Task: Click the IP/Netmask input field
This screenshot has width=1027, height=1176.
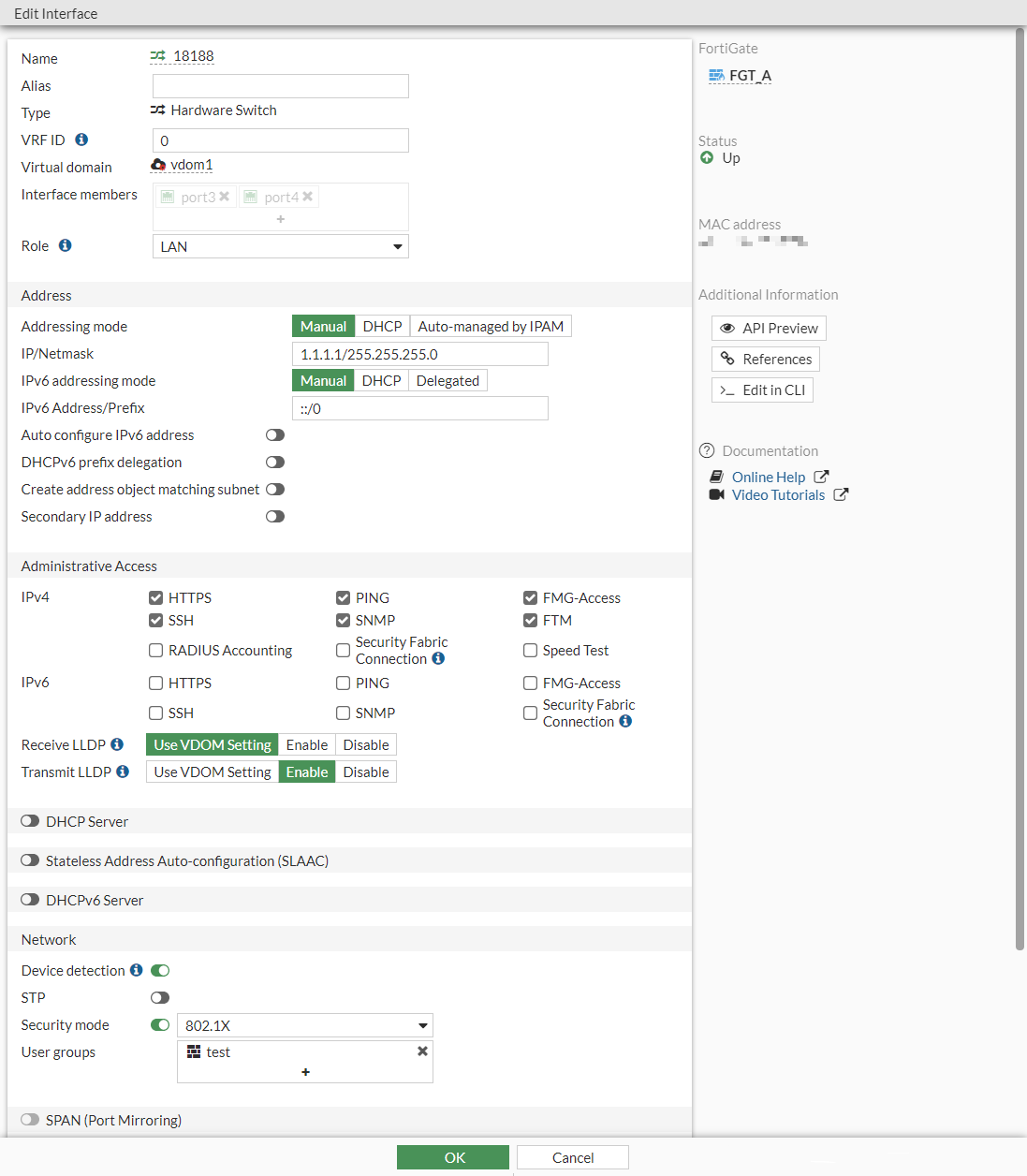Action: (x=420, y=353)
